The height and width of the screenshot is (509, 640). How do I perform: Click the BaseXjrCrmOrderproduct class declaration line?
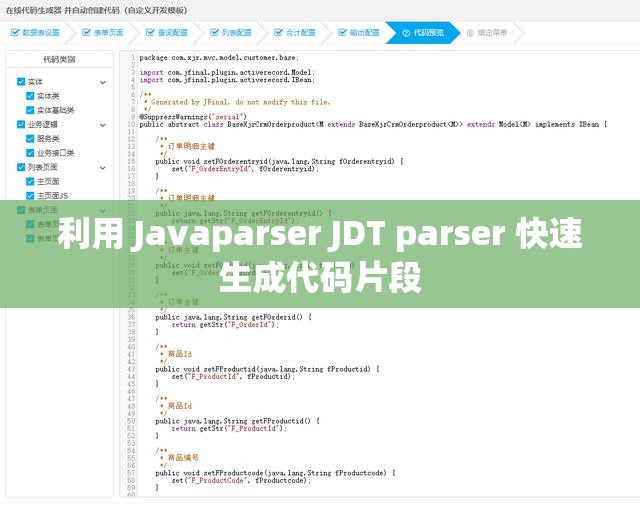coord(373,124)
